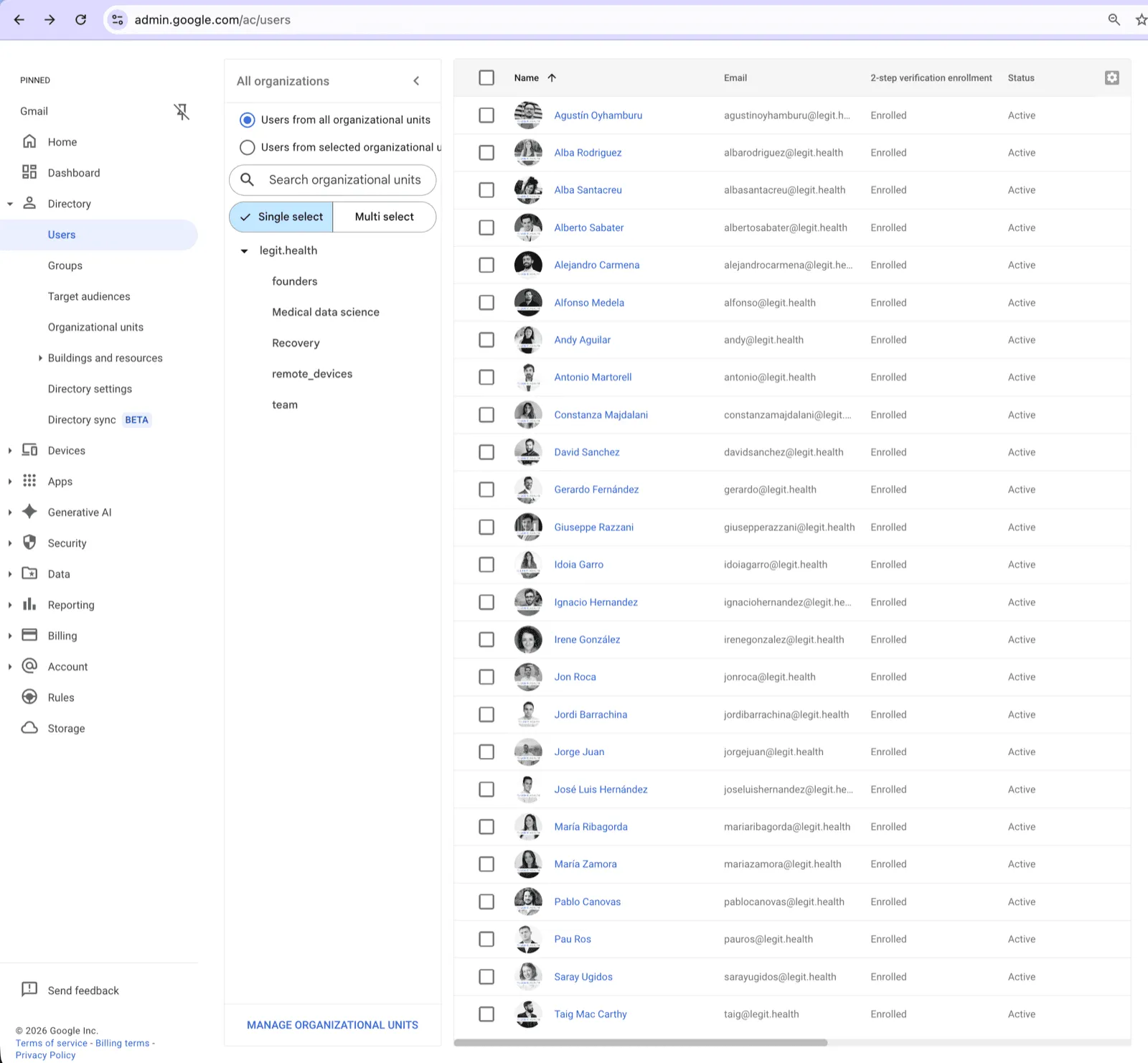Switch to Multi select mode
Screen dimensions: 1148x1063
point(384,216)
